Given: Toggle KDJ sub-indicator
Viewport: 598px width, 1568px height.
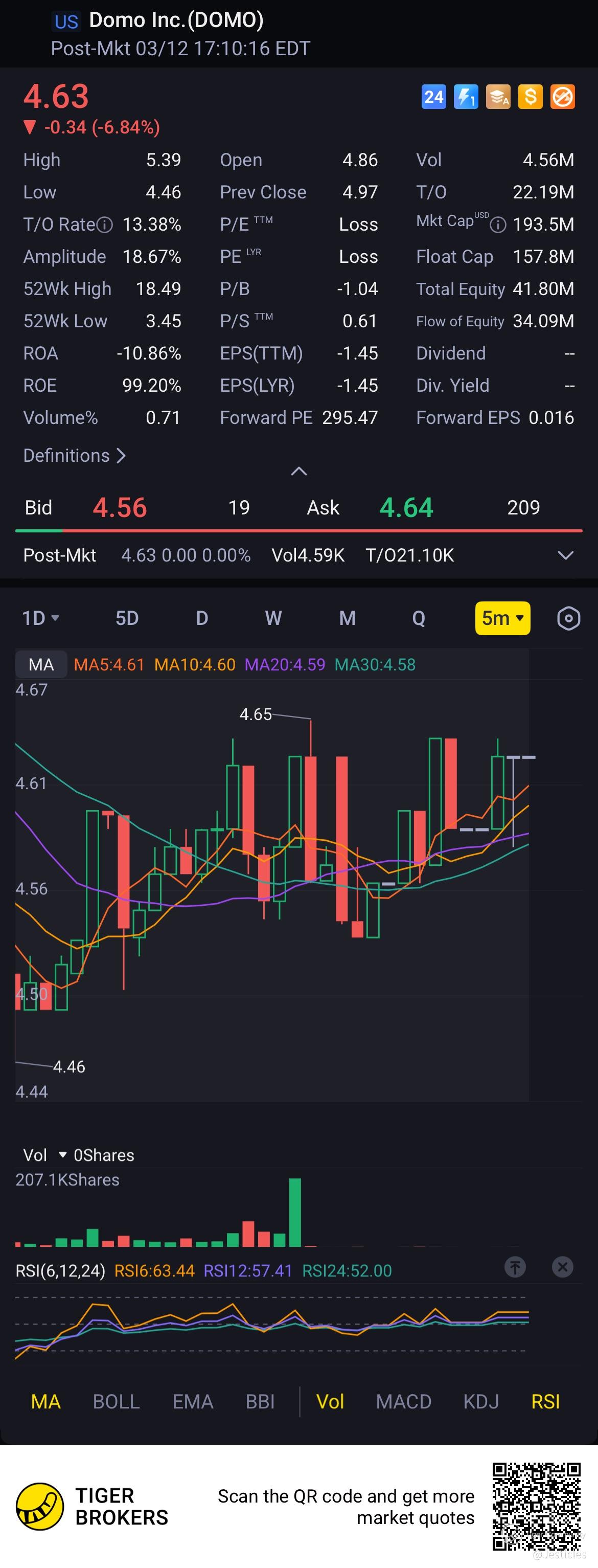Looking at the screenshot, I should click(x=481, y=1402).
